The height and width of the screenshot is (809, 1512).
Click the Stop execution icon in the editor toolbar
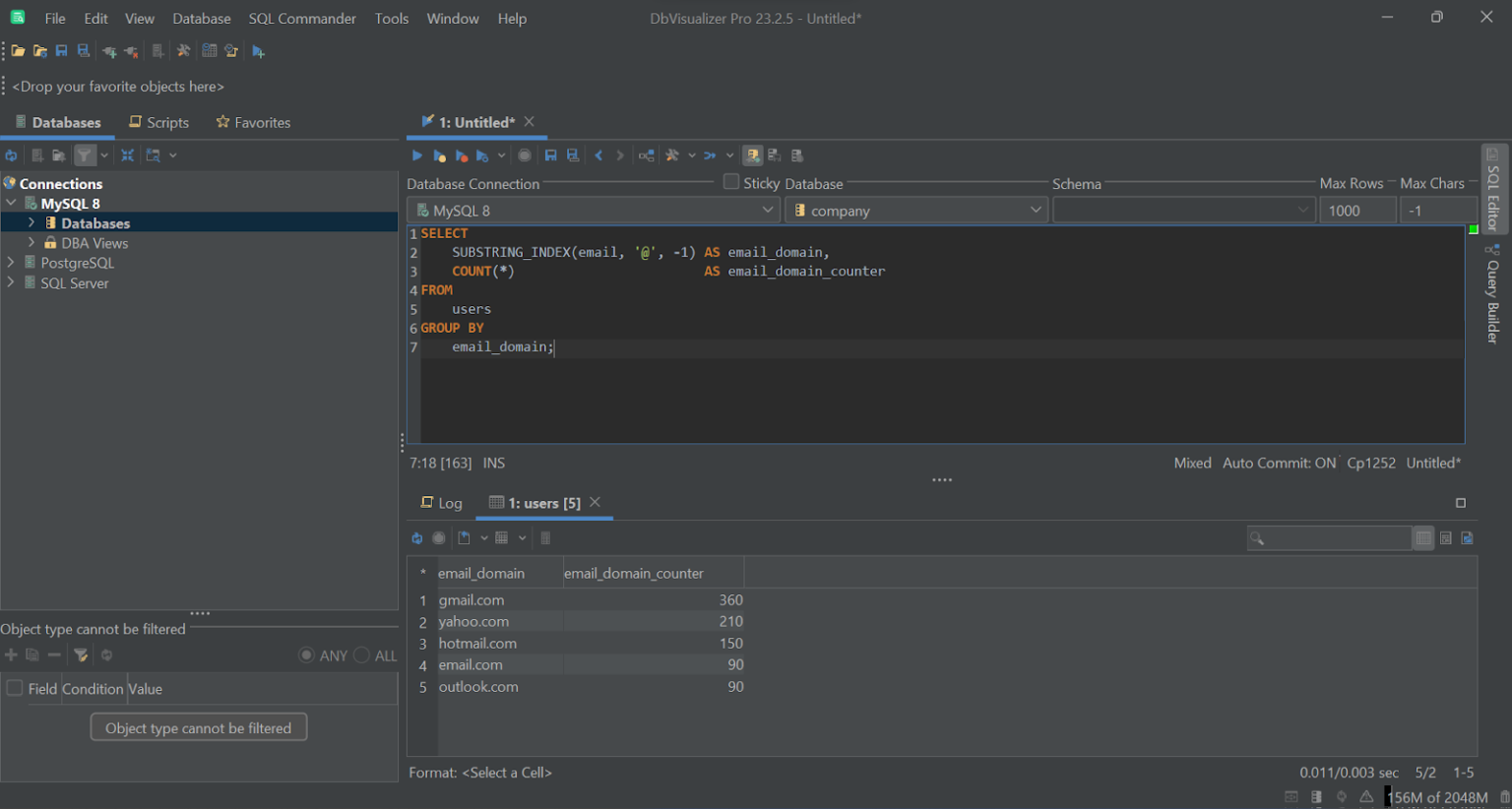(524, 155)
